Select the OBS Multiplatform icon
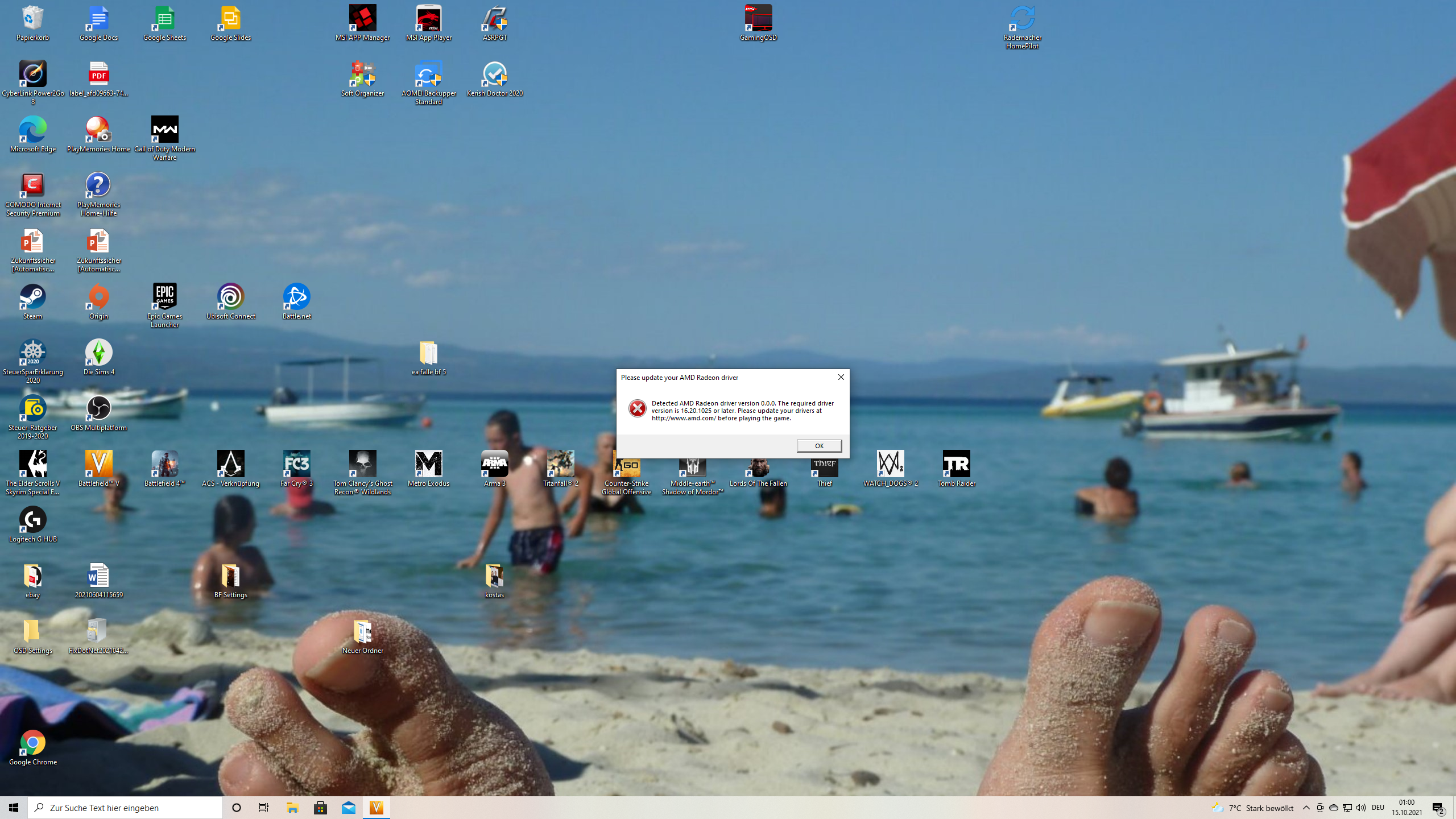This screenshot has height=819, width=1456. pyautogui.click(x=98, y=408)
